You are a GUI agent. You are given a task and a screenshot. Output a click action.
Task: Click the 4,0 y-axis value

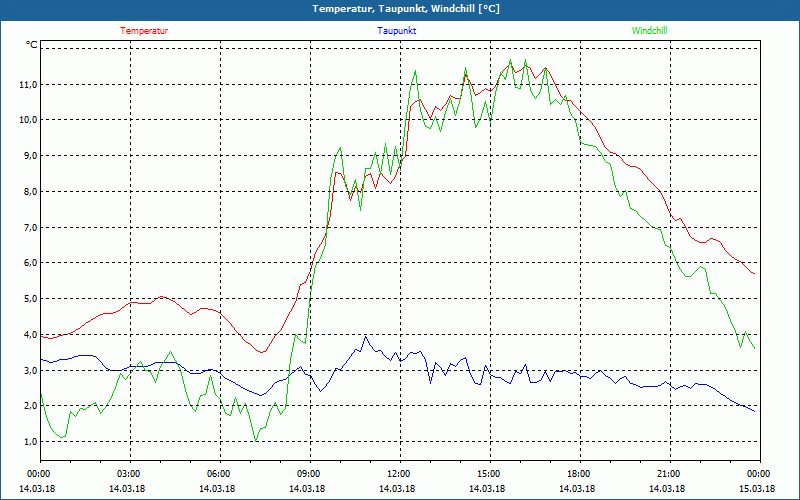pos(30,335)
